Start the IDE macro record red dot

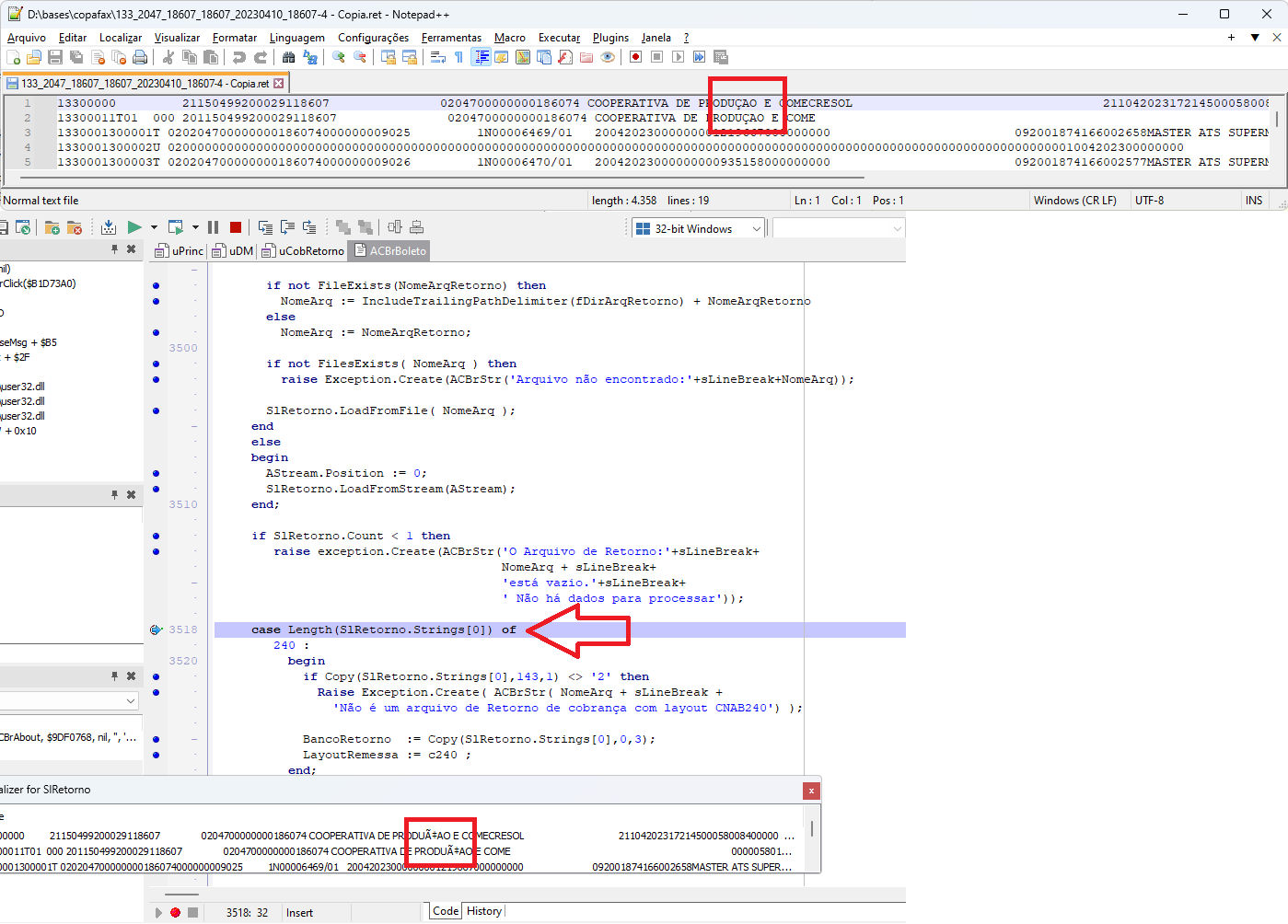[x=175, y=913]
